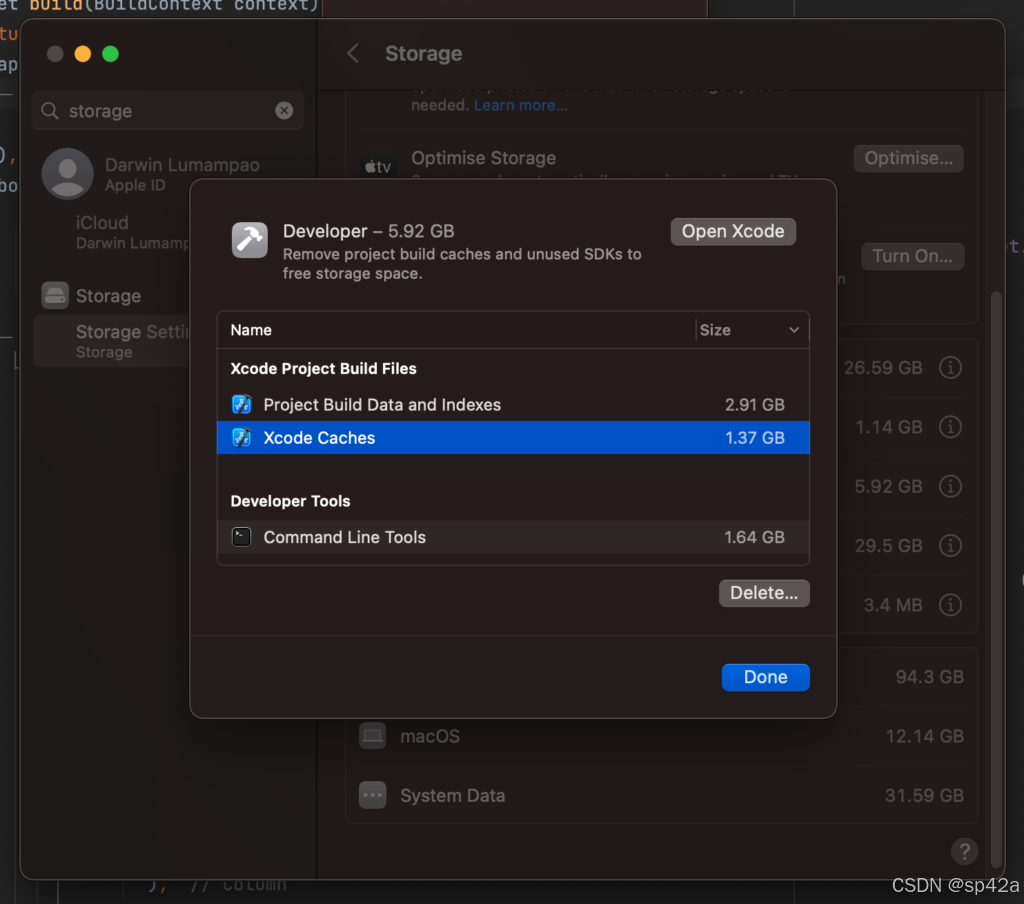Select Storage in the sidebar
The height and width of the screenshot is (904, 1024).
[x=108, y=296]
